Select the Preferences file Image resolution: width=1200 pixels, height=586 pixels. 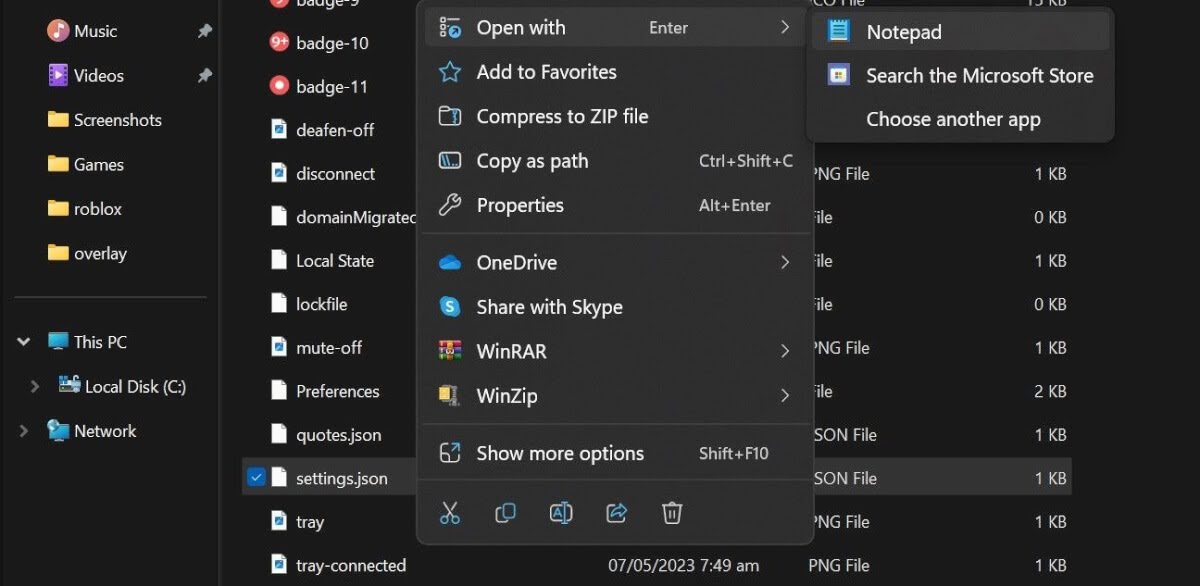[x=337, y=391]
